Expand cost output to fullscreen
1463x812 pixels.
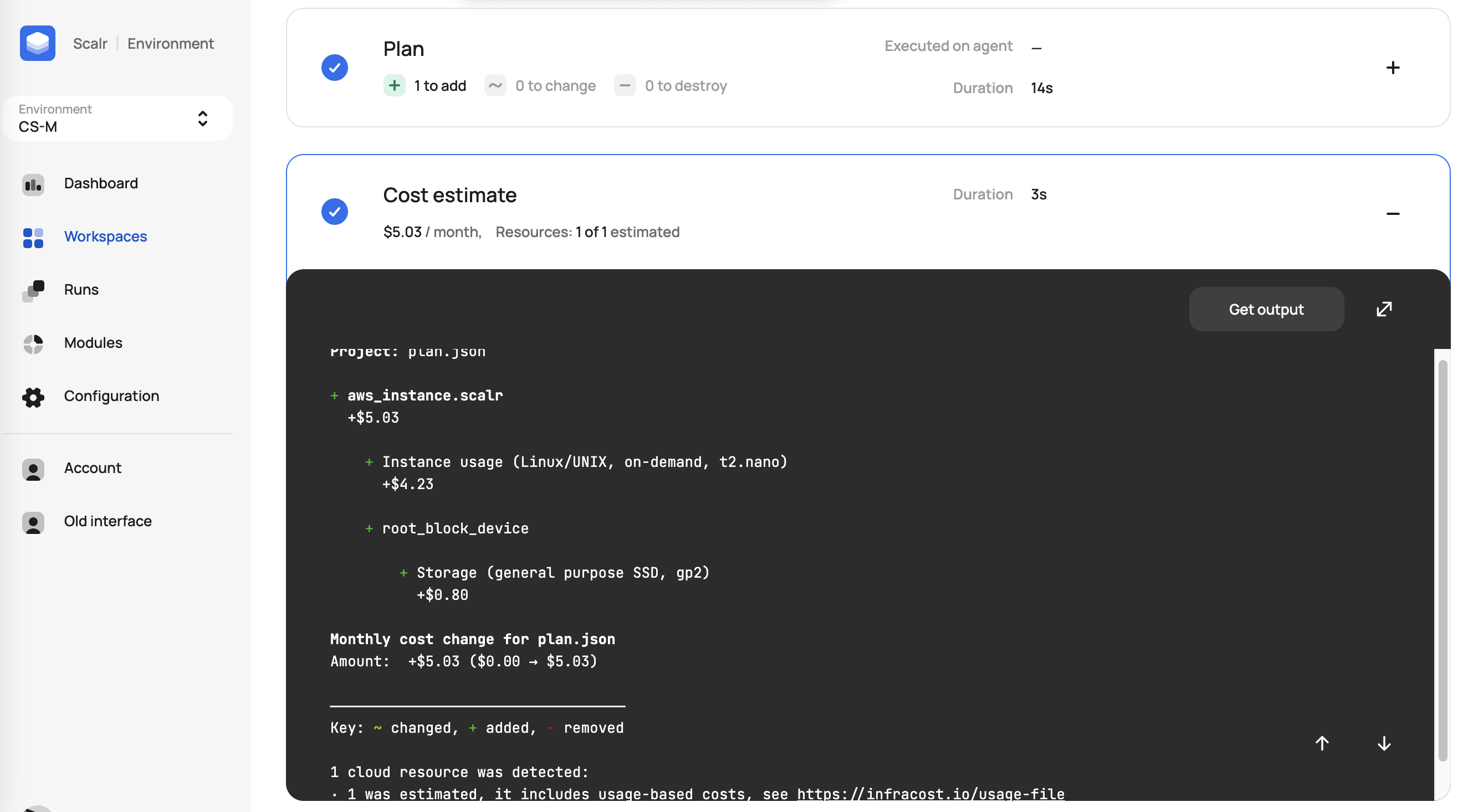pyautogui.click(x=1384, y=309)
